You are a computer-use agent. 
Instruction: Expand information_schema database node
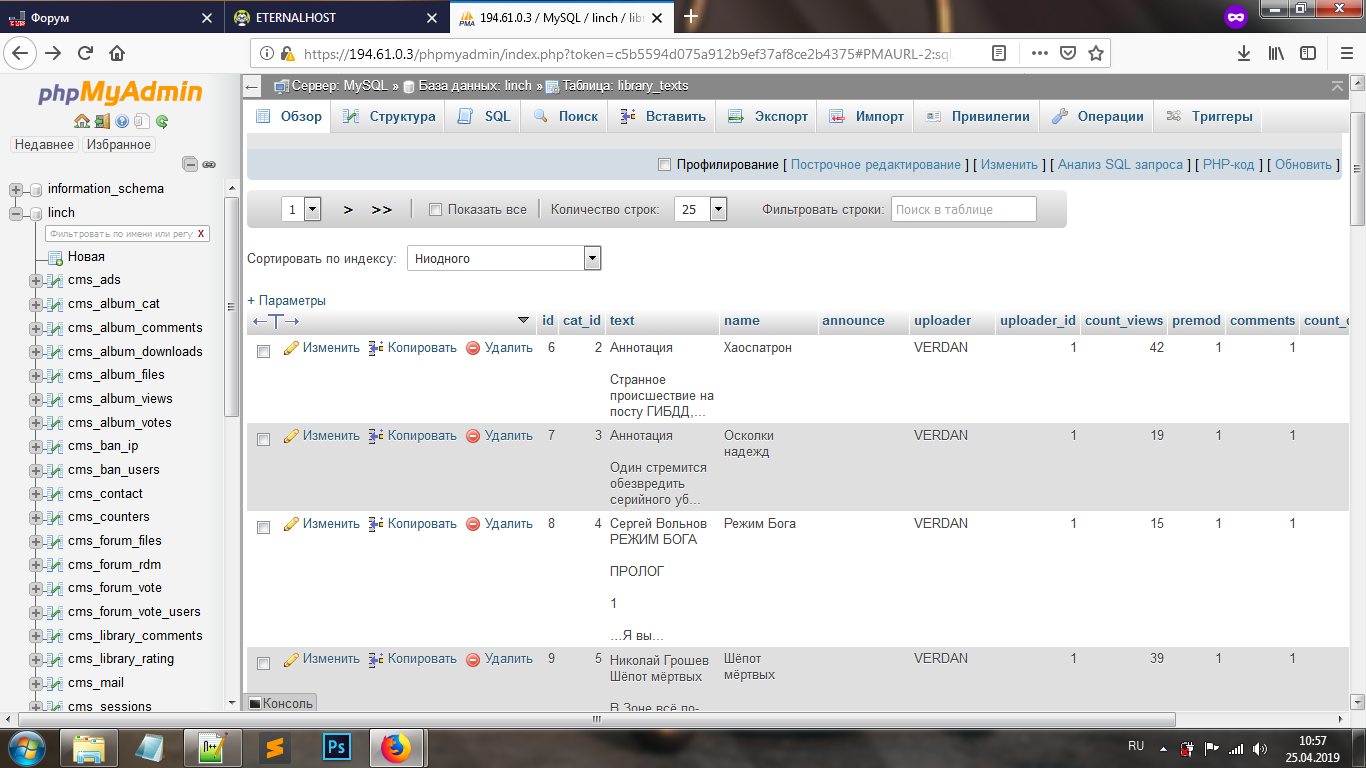point(16,189)
